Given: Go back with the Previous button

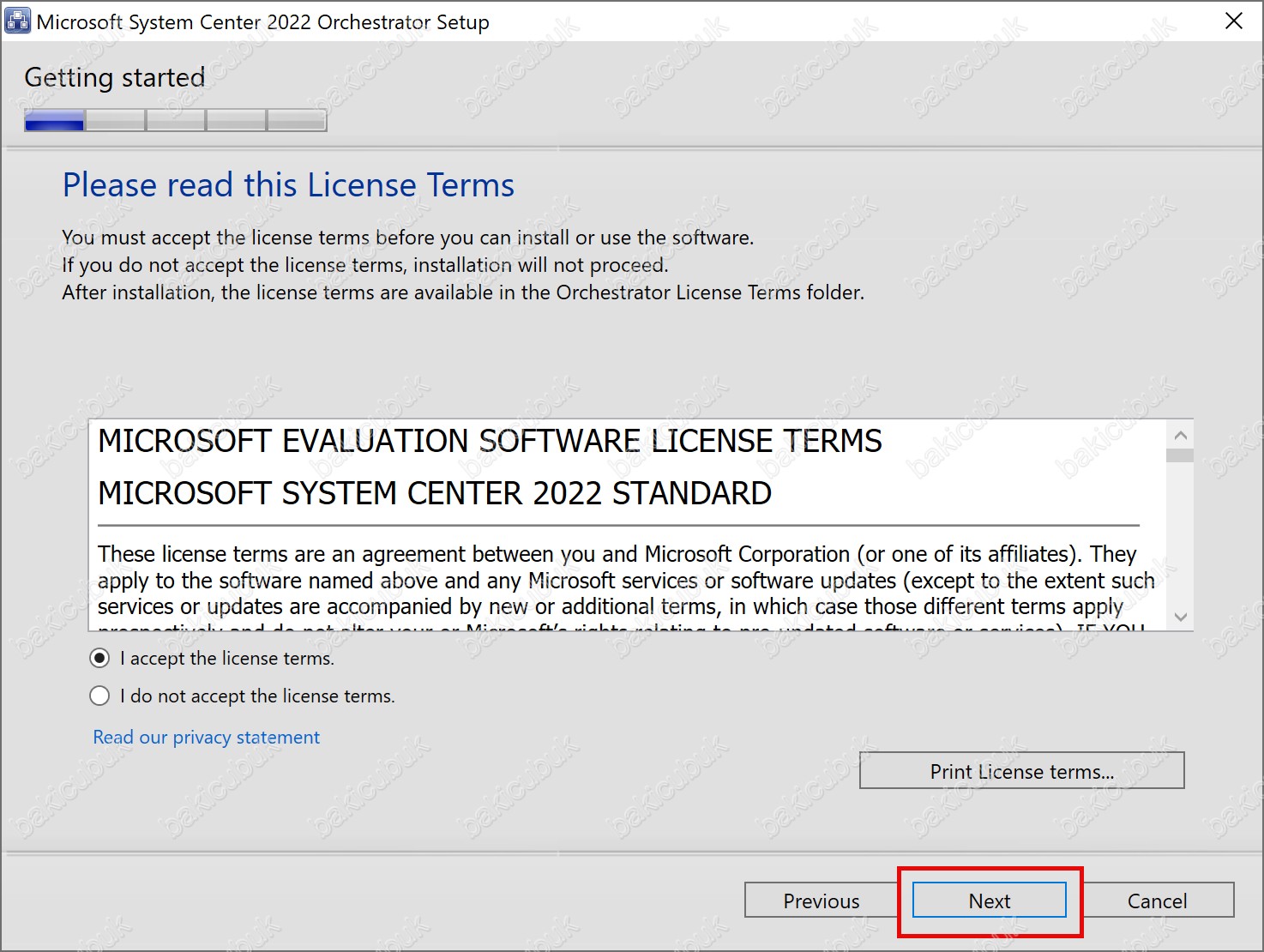Looking at the screenshot, I should [821, 901].
